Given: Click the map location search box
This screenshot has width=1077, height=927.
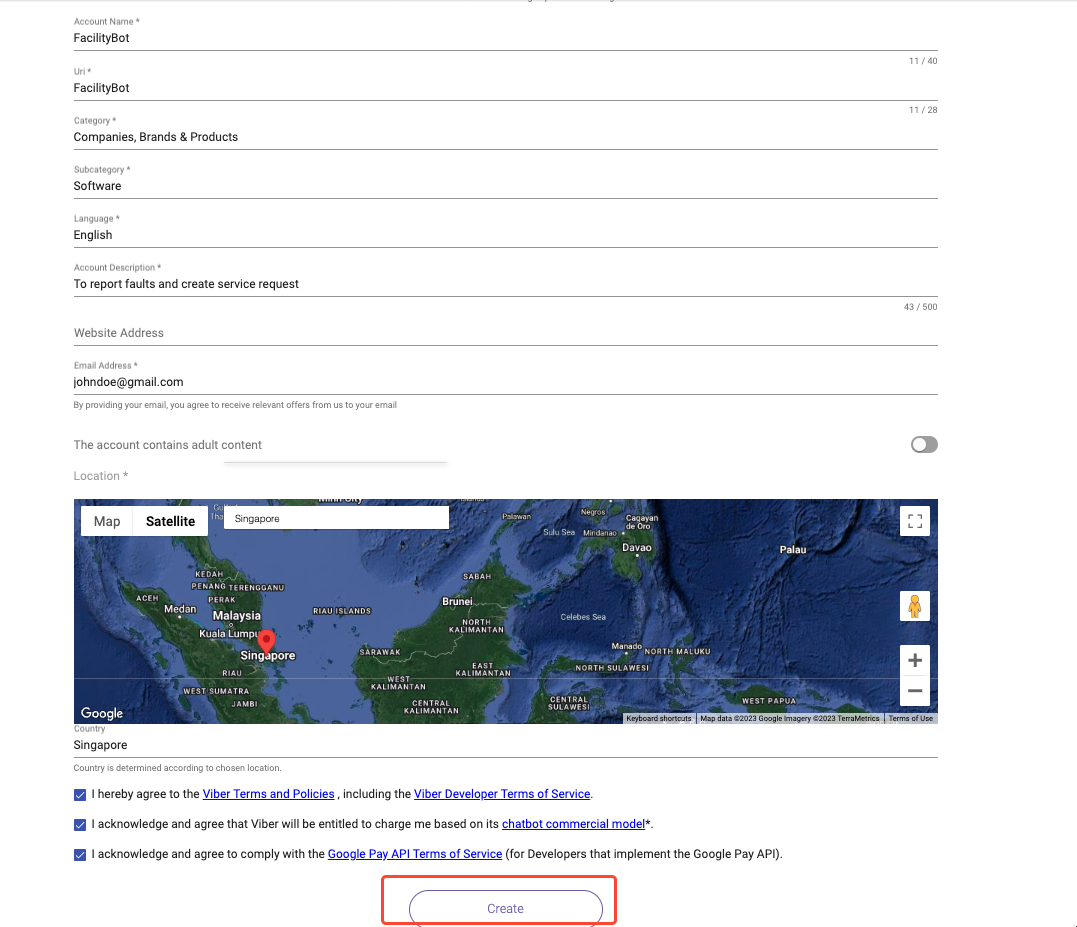Looking at the screenshot, I should tap(336, 519).
